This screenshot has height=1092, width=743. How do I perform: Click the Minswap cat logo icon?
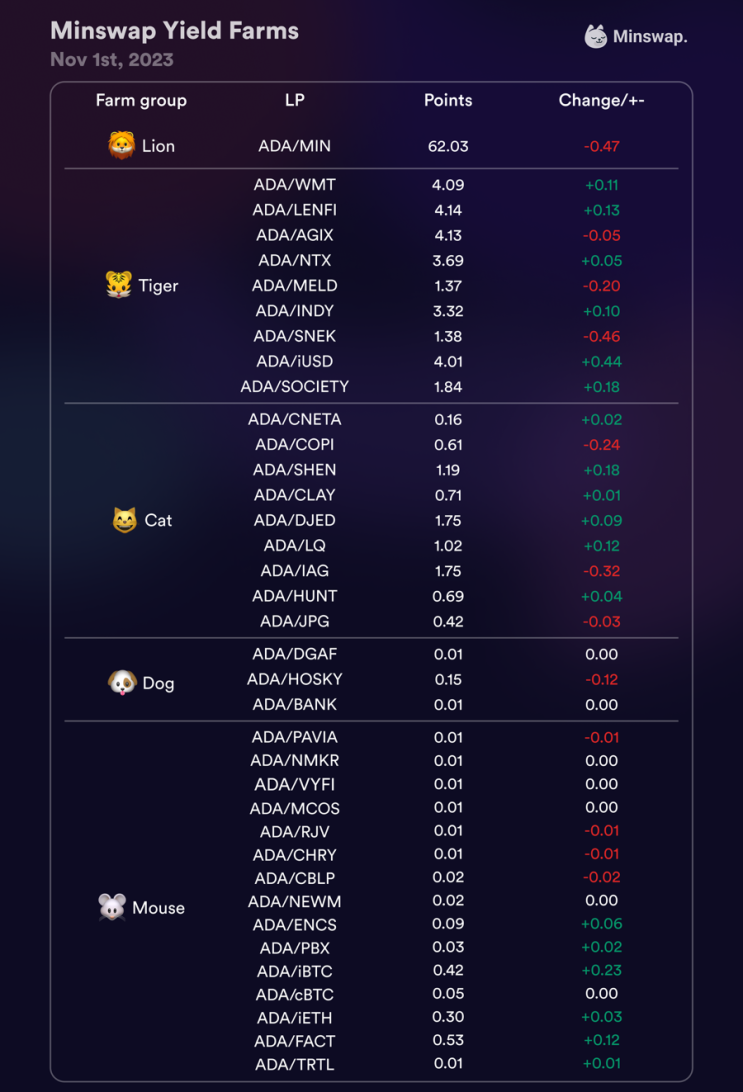pos(596,37)
